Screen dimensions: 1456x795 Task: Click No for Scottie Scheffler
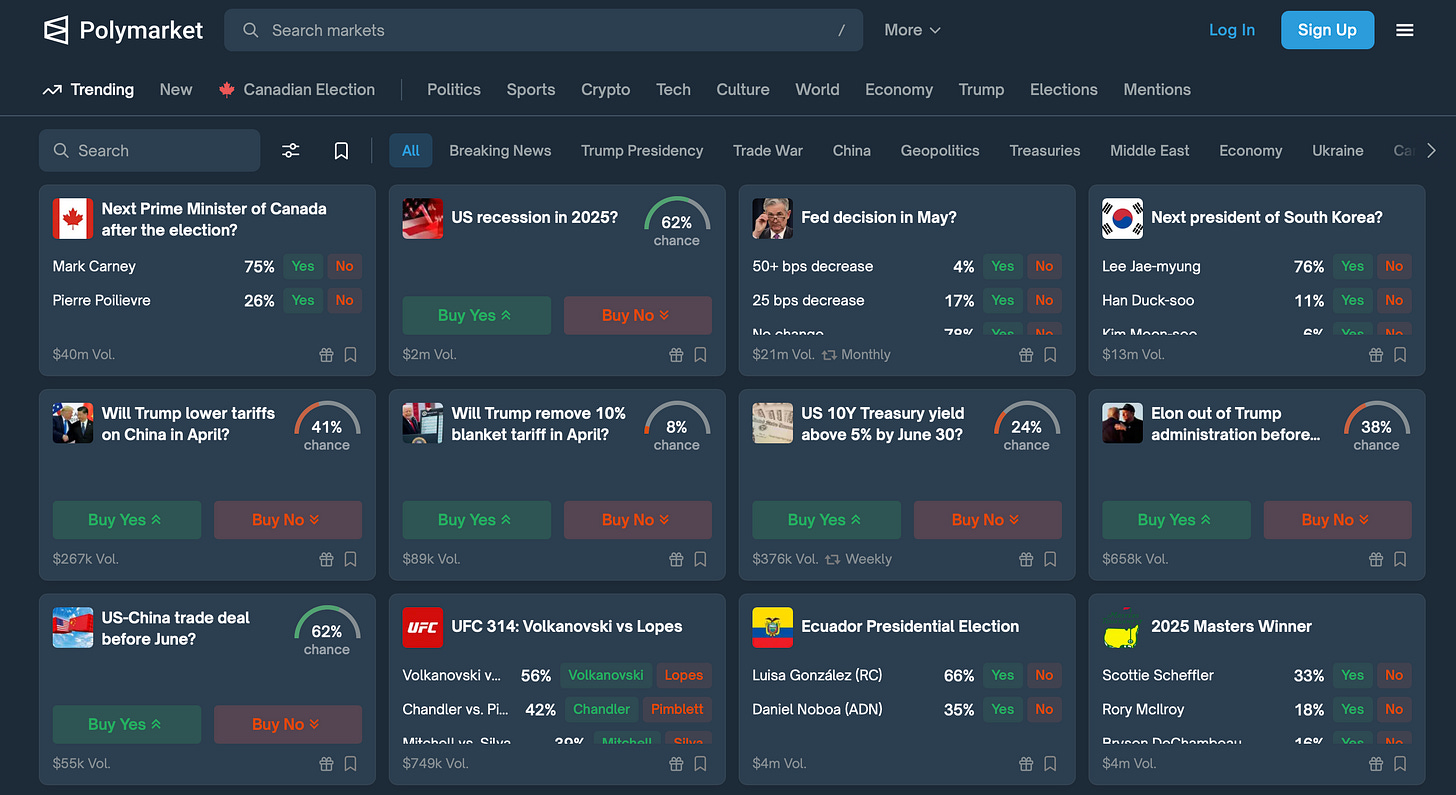(1394, 675)
